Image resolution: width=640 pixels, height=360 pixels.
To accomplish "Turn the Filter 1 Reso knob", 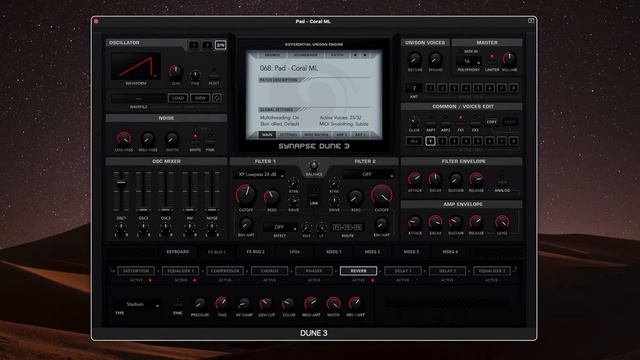I will pos(272,198).
